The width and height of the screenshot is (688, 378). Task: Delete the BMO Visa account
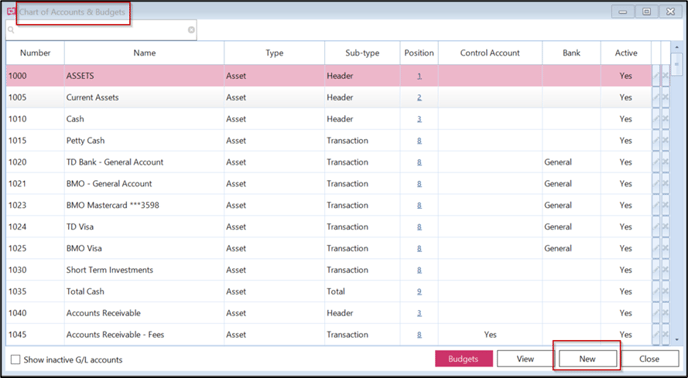[665, 248]
